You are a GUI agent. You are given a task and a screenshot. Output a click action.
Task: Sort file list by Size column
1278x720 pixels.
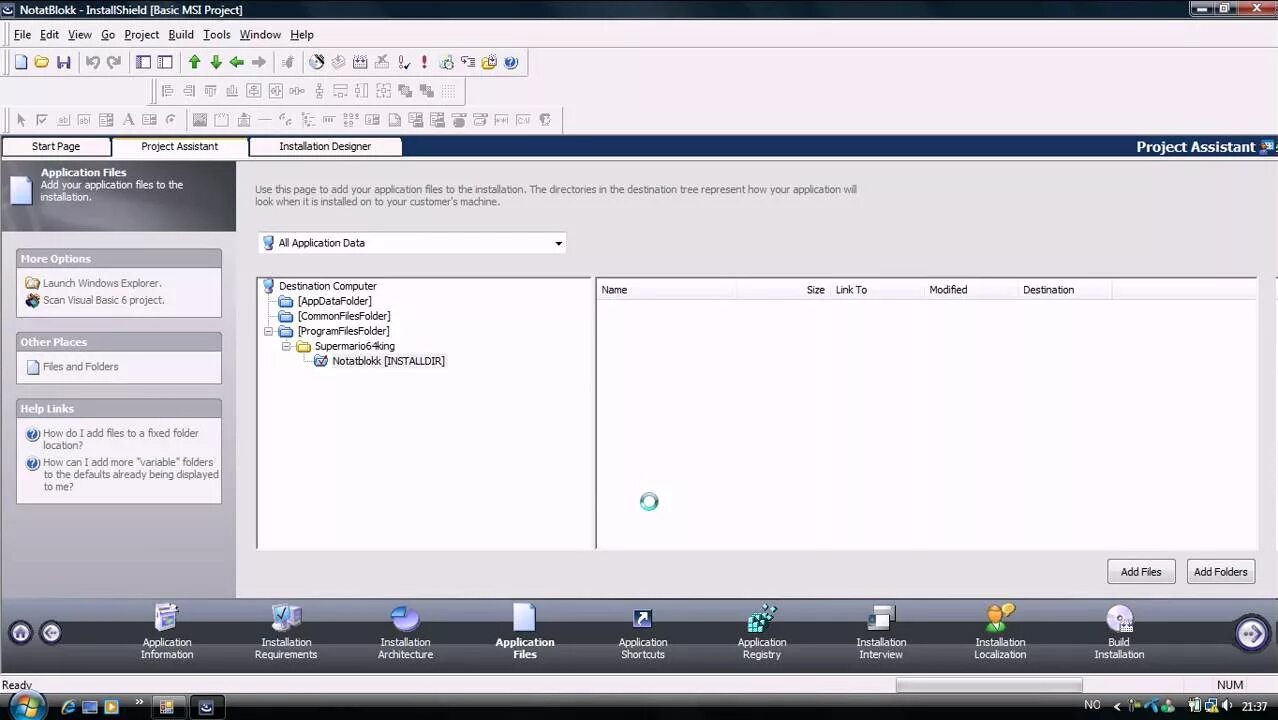pos(784,290)
